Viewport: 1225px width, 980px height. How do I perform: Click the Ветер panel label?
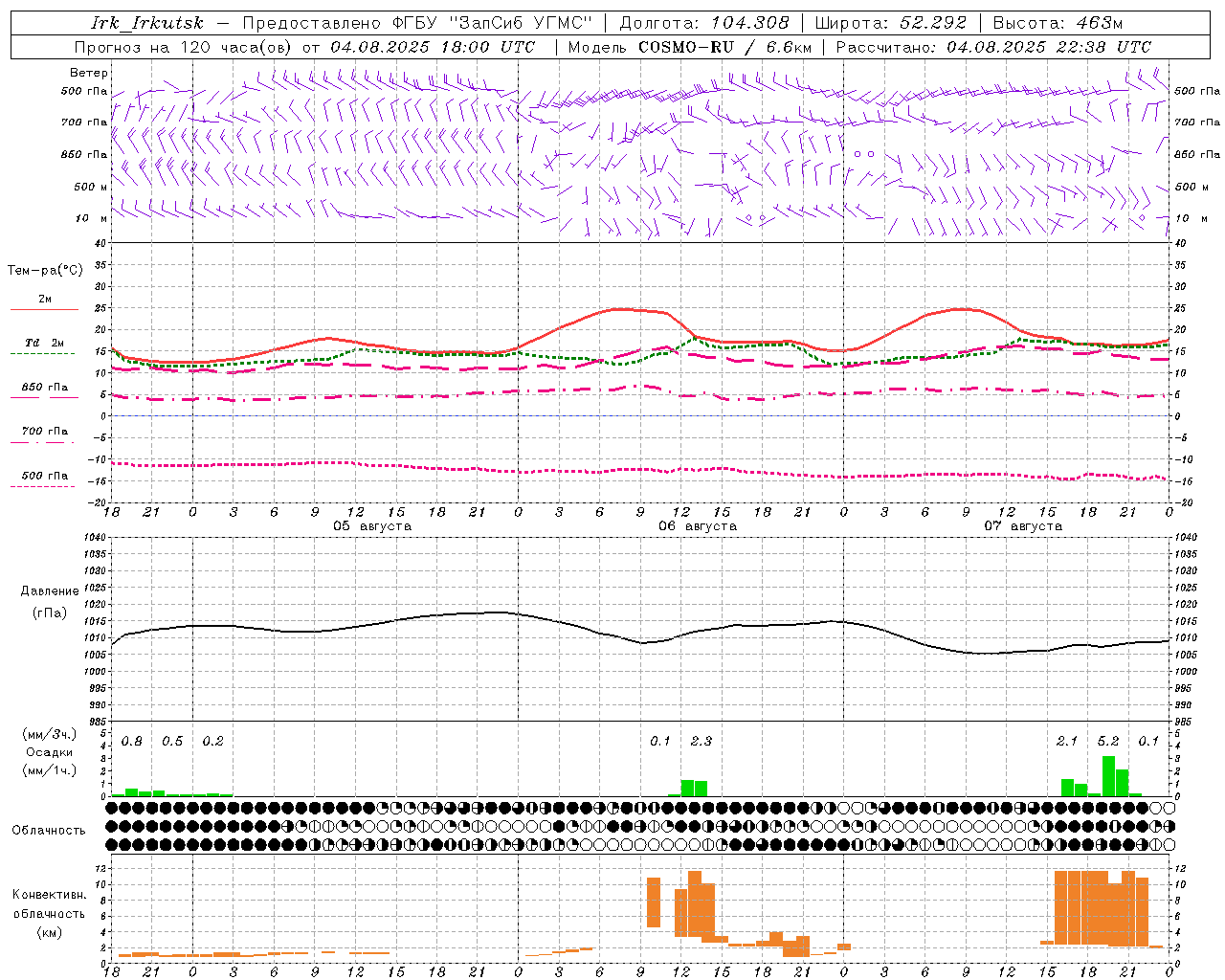click(x=89, y=73)
